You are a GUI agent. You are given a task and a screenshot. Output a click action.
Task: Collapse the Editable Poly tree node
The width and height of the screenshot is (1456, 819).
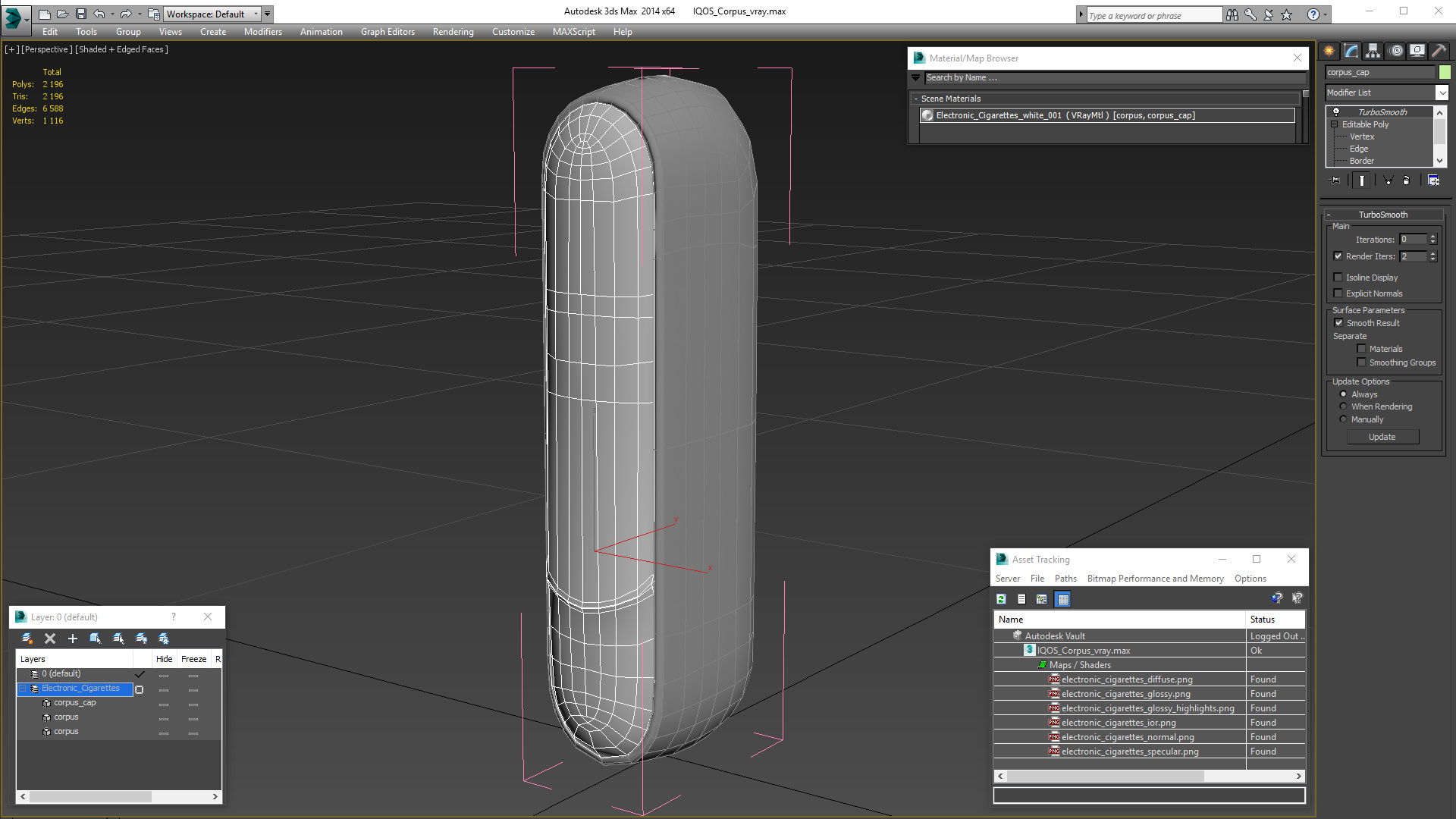[1334, 124]
